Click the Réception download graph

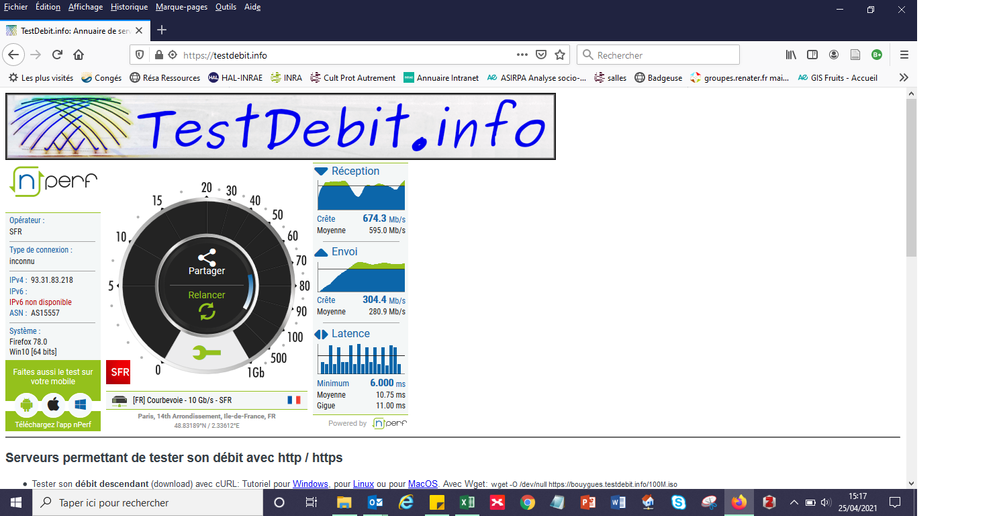[361, 195]
